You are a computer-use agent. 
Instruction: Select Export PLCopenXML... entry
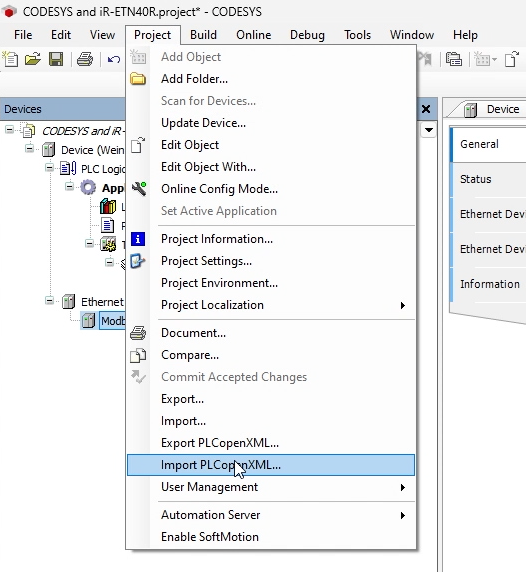click(271, 443)
